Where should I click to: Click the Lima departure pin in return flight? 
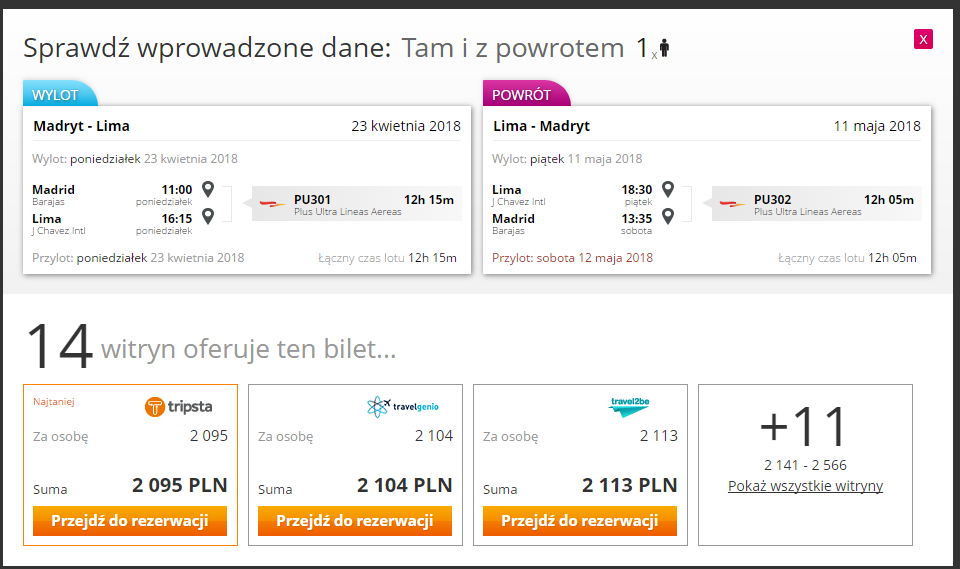668,189
